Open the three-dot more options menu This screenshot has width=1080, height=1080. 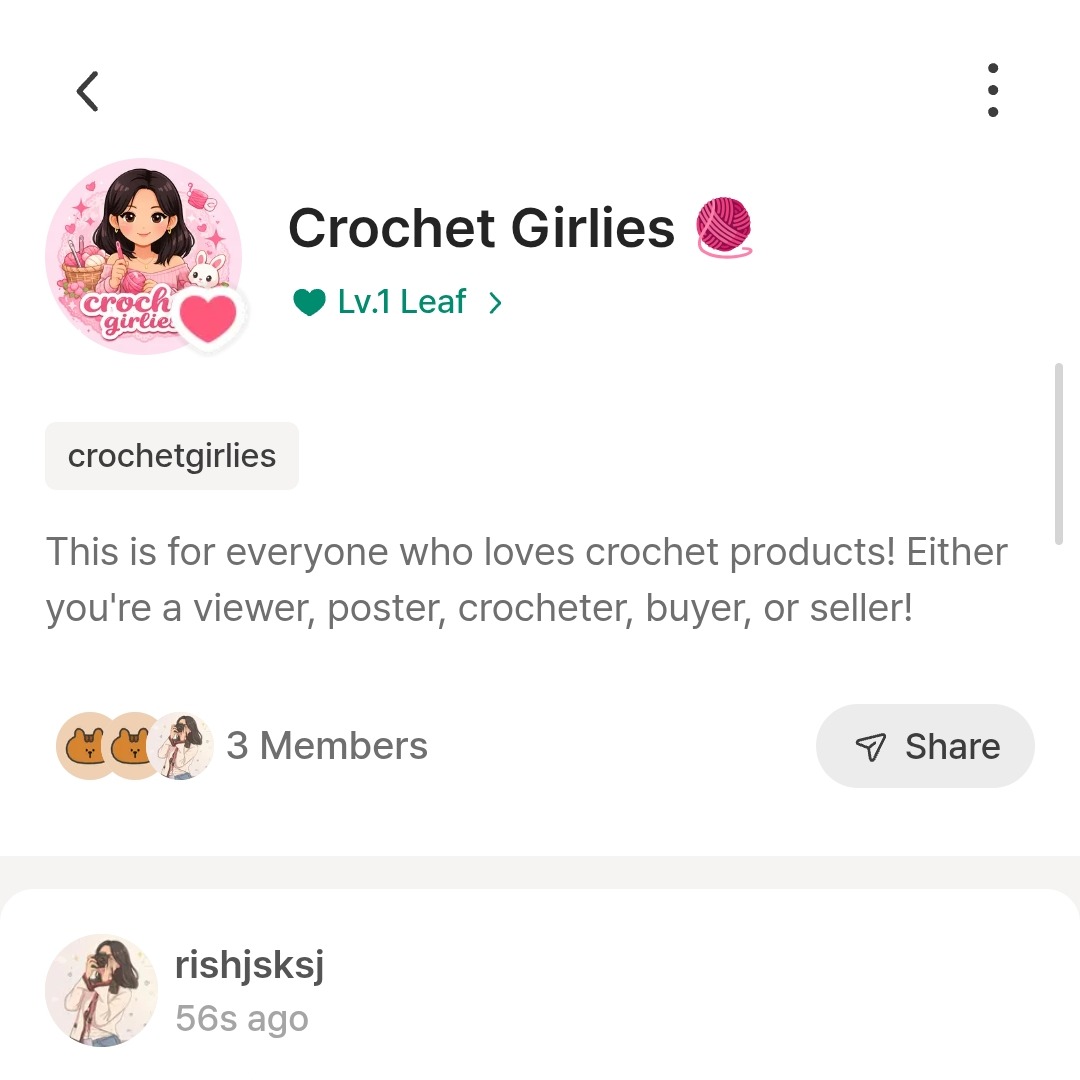[x=992, y=91]
